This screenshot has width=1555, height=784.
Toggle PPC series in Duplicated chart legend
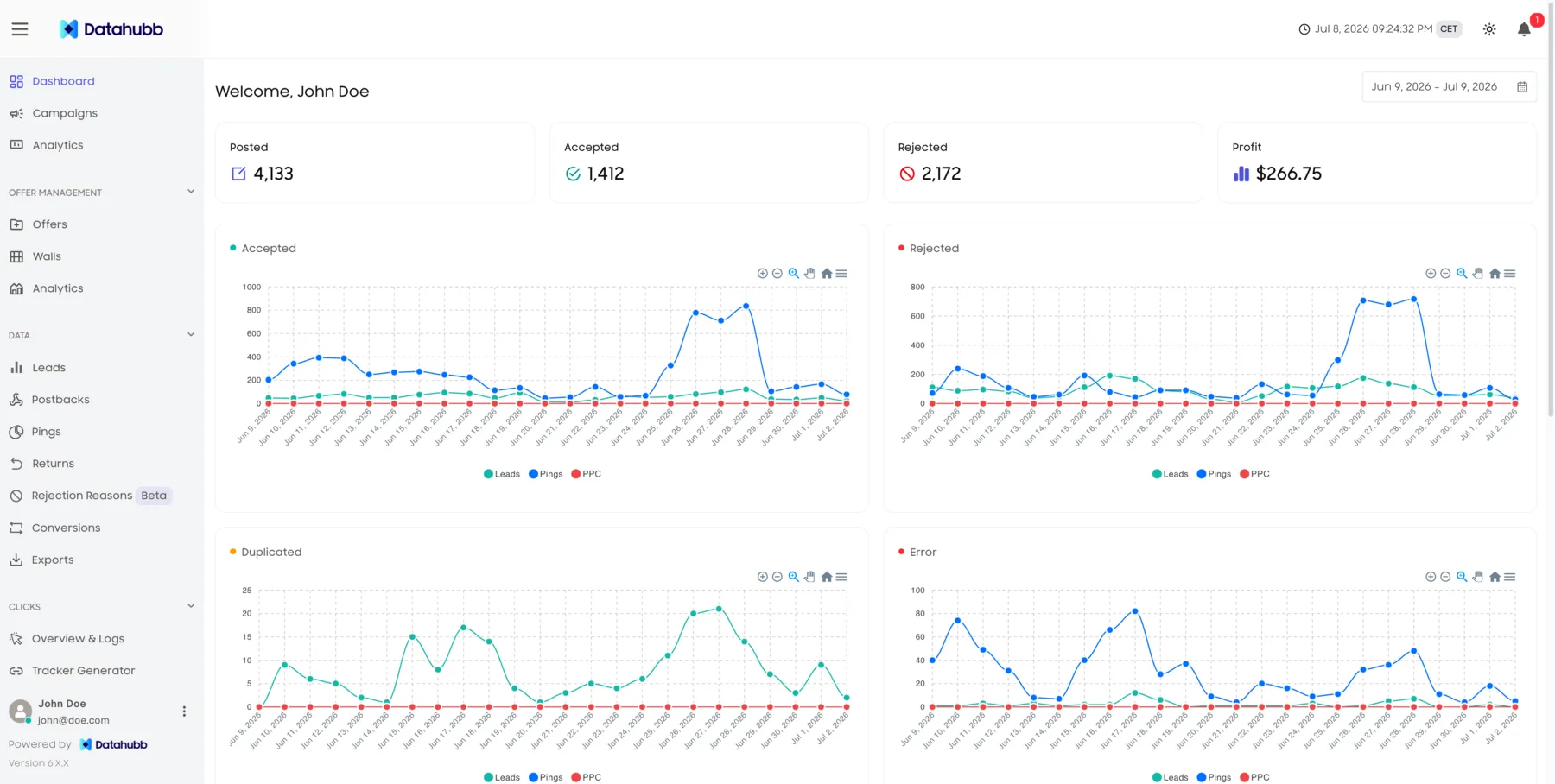pyautogui.click(x=587, y=777)
